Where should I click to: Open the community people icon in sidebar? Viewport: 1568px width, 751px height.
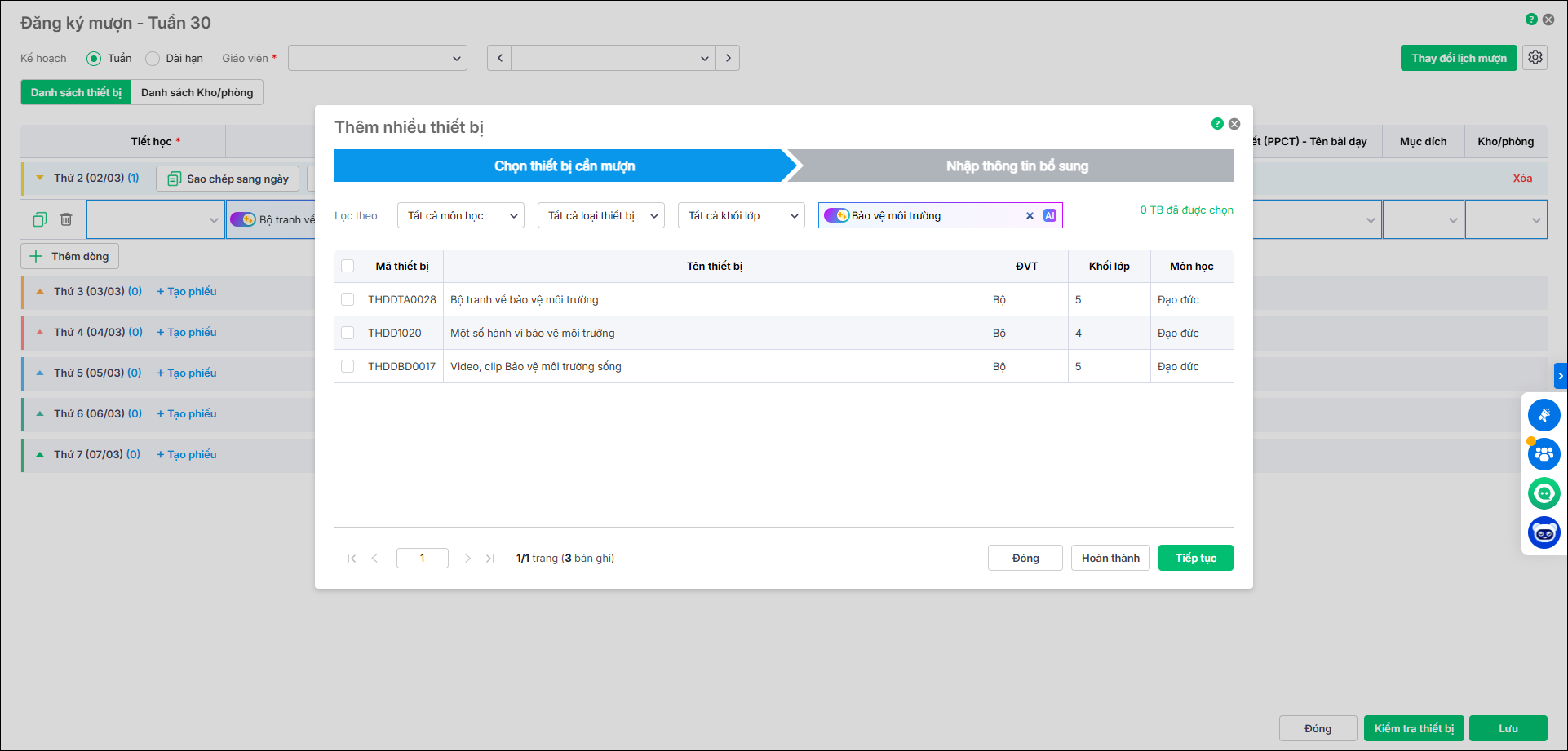pos(1544,454)
